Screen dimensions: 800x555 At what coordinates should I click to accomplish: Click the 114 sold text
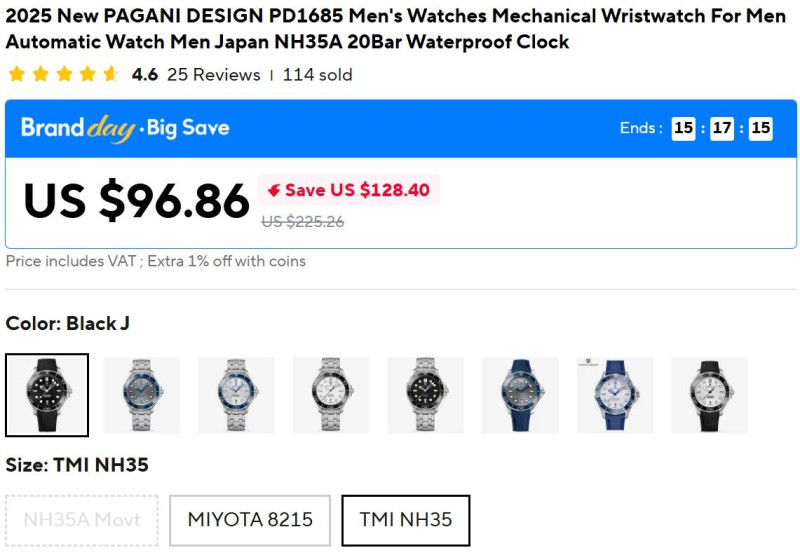click(x=317, y=75)
